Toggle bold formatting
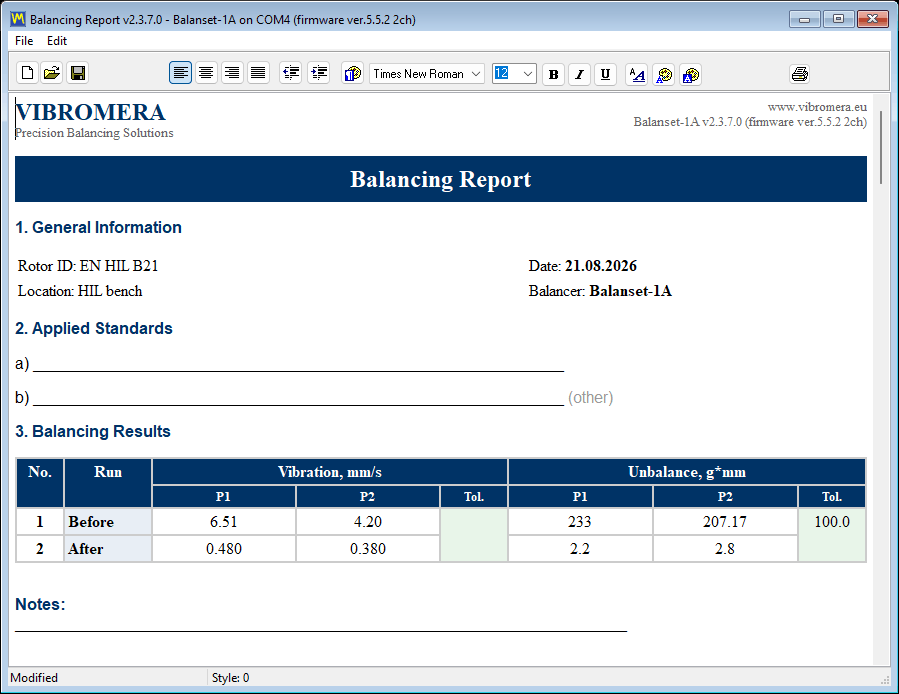 tap(553, 74)
